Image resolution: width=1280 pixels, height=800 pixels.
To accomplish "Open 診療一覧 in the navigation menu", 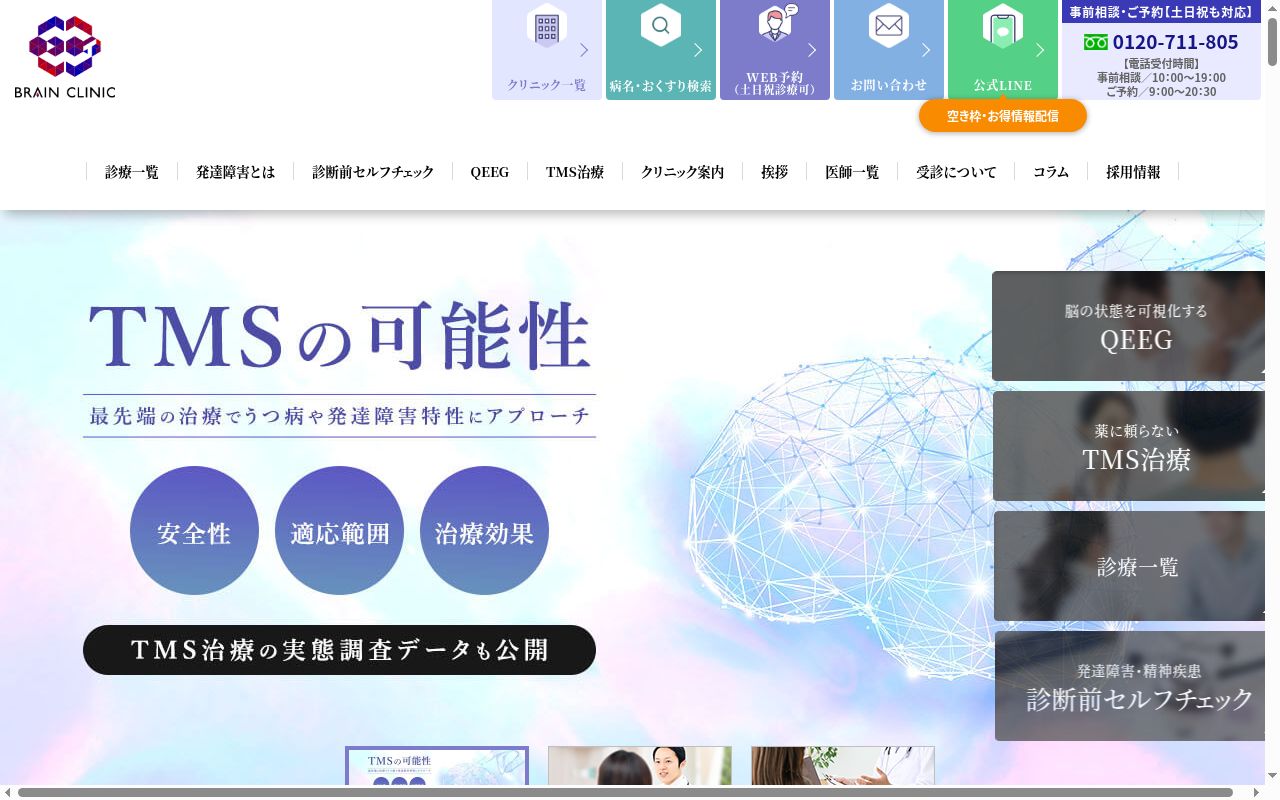I will tap(132, 172).
